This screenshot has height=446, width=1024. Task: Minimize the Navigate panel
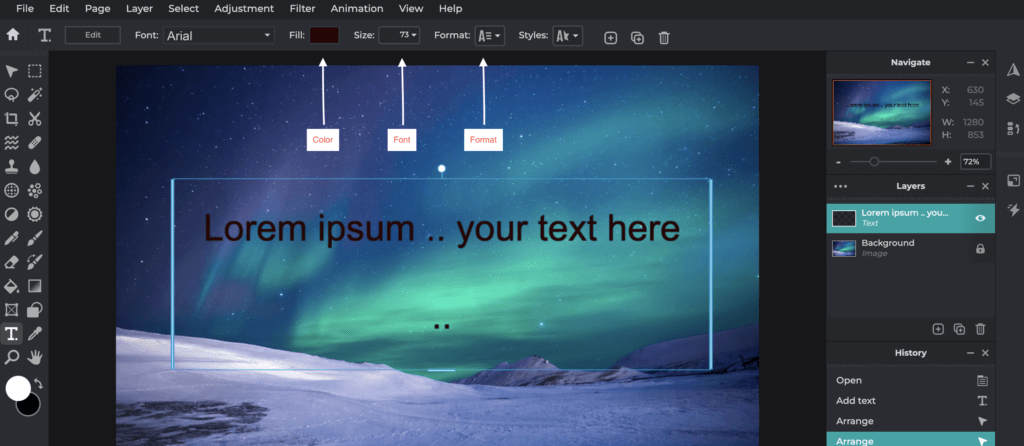tap(970, 63)
